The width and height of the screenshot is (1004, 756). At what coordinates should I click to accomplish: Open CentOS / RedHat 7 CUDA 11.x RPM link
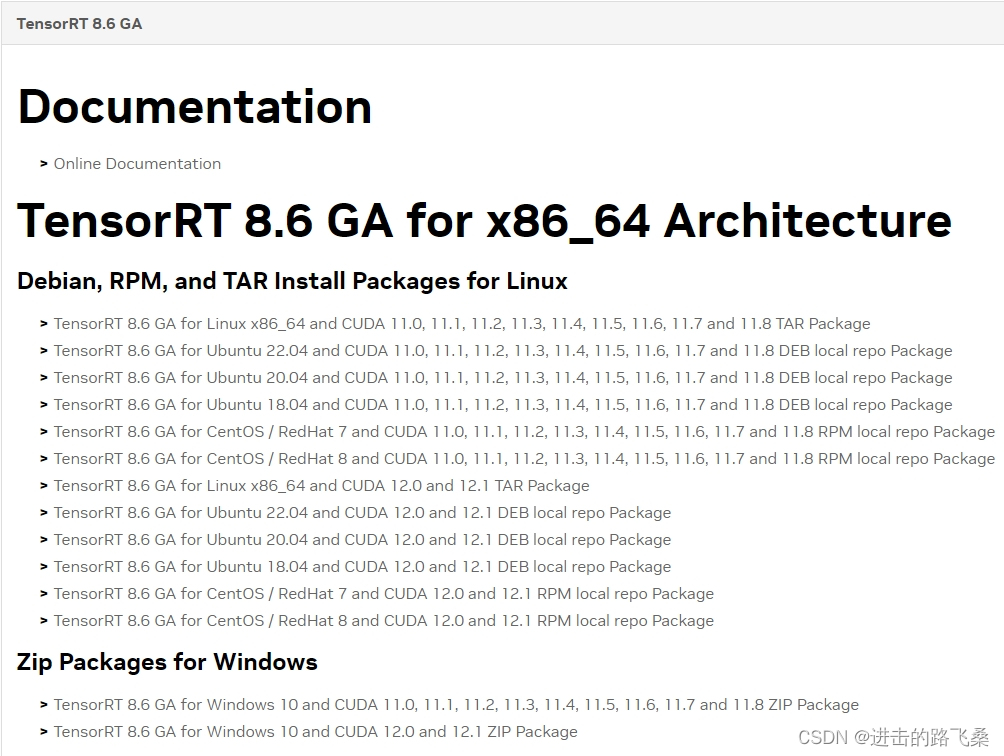(x=524, y=431)
